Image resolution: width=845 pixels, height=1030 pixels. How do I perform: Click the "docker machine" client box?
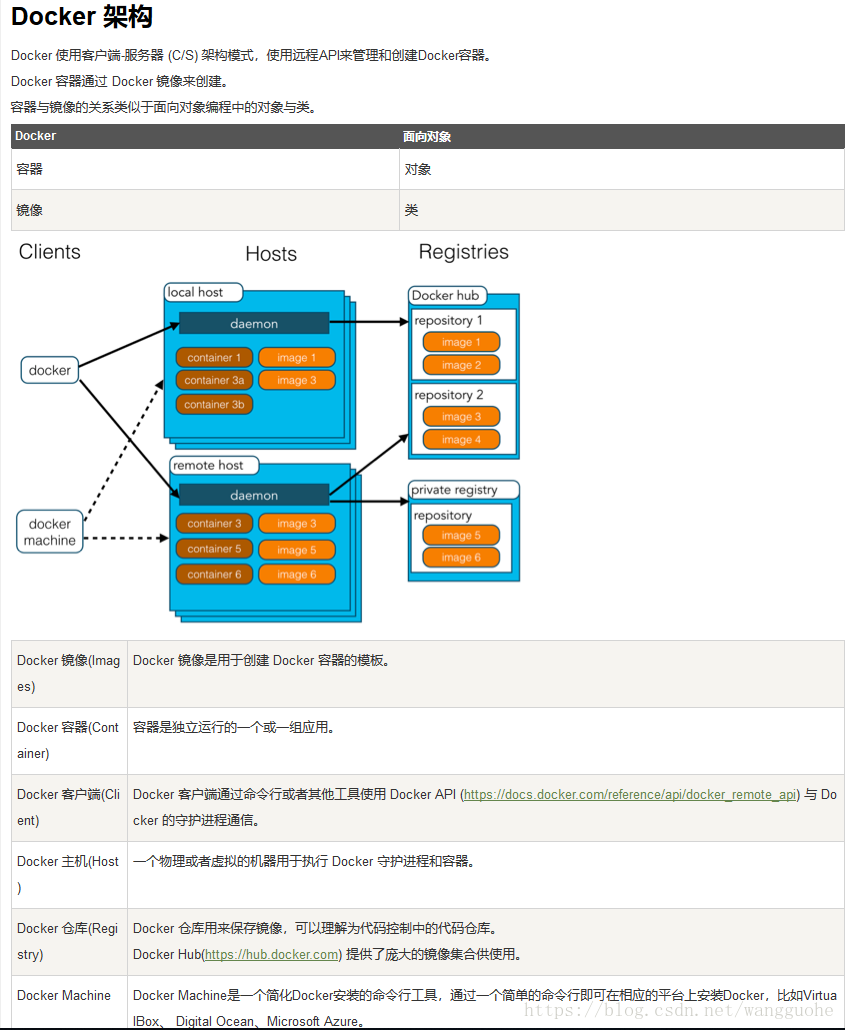tap(50, 532)
